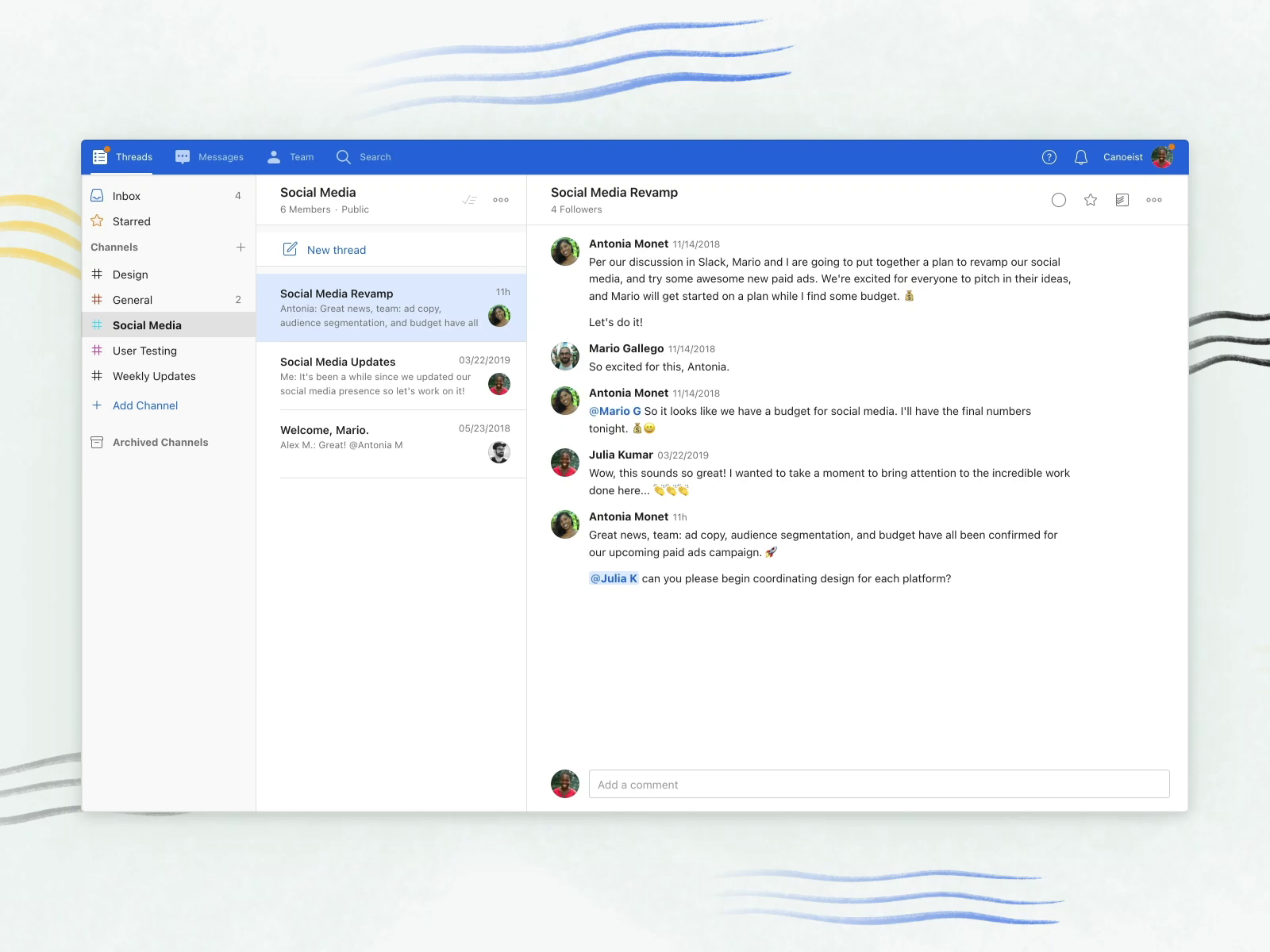1270x952 pixels.
Task: Open the help question mark icon
Action: click(x=1049, y=157)
